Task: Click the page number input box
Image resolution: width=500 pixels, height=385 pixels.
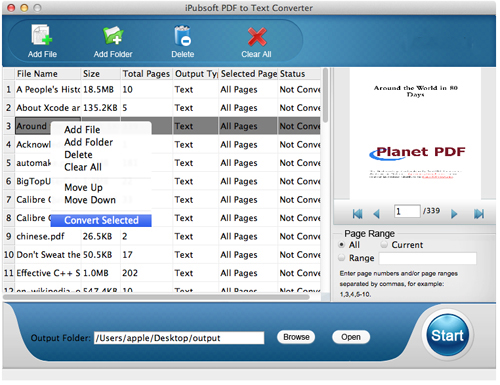Action: [x=407, y=211]
